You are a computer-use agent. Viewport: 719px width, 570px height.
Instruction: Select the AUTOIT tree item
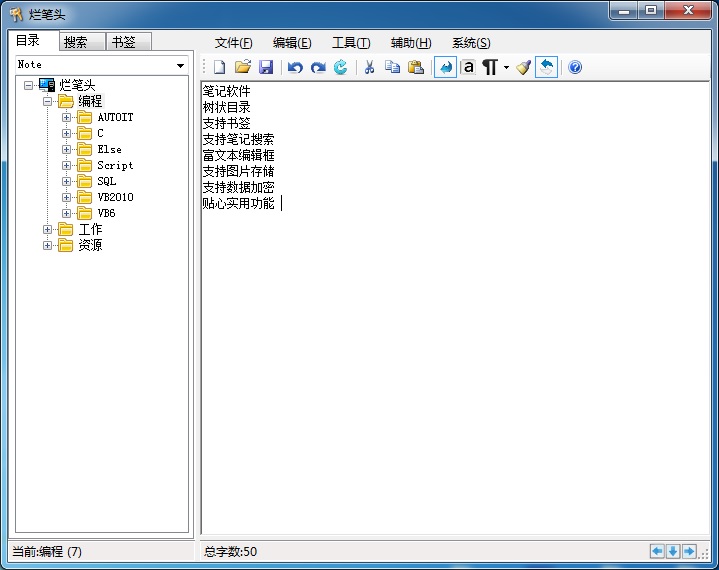tap(116, 117)
